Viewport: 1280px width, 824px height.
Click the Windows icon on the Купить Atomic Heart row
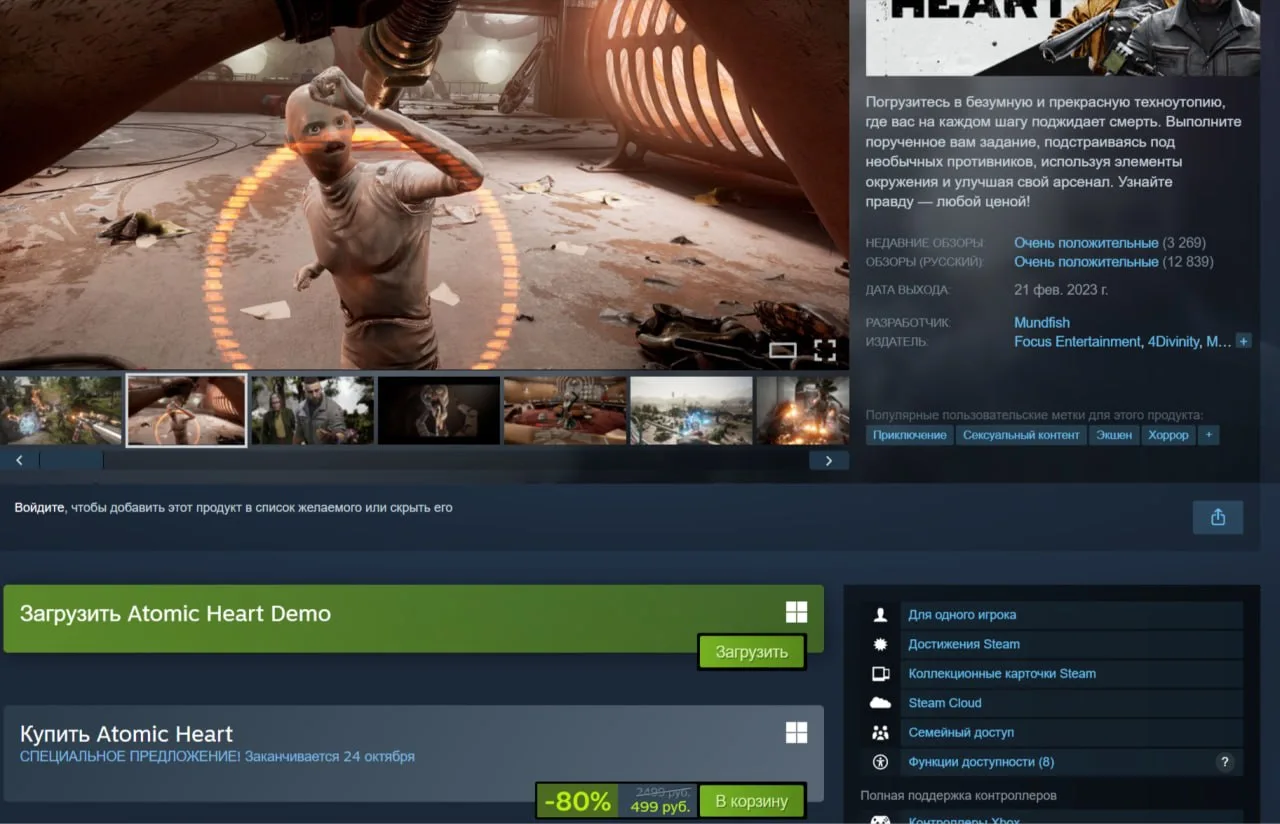(796, 733)
